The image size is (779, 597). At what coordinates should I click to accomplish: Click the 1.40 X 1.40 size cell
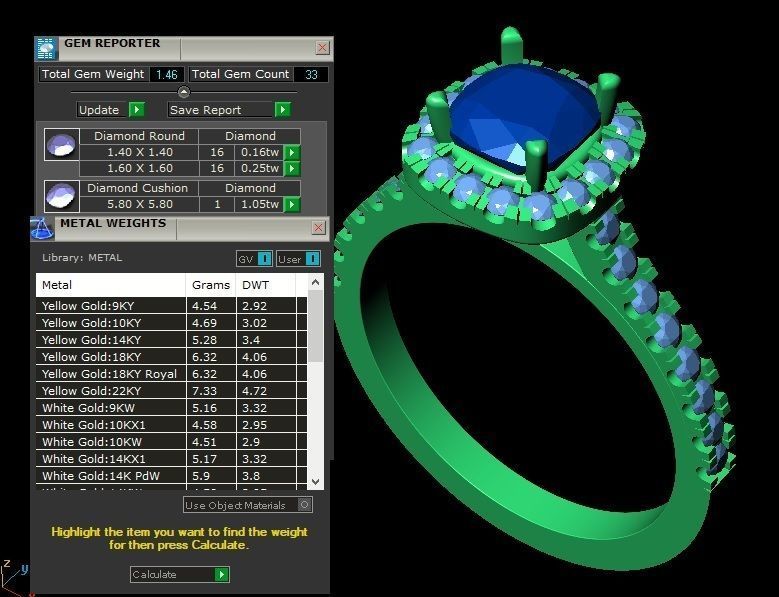[140, 152]
